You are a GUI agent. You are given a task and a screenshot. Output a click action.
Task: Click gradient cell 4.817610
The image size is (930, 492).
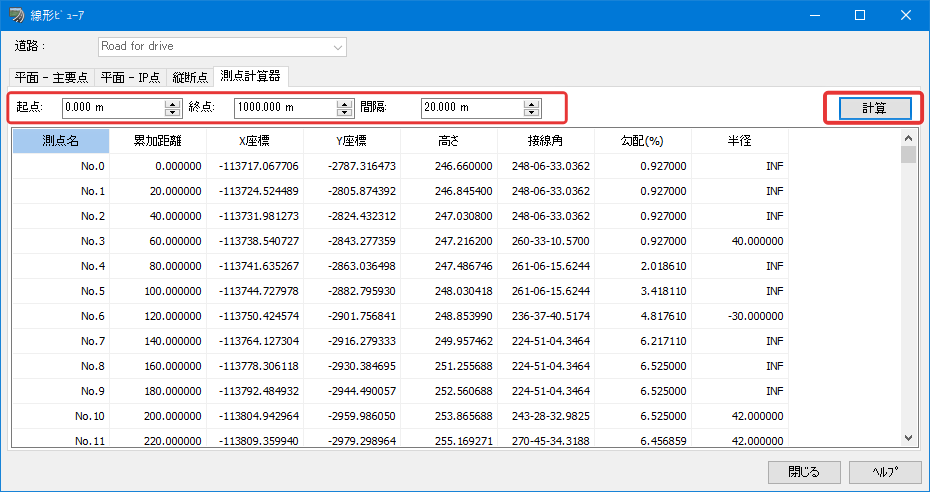click(x=643, y=316)
